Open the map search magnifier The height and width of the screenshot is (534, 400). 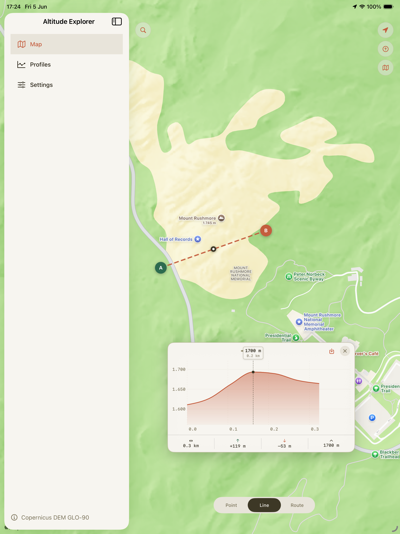click(x=143, y=30)
